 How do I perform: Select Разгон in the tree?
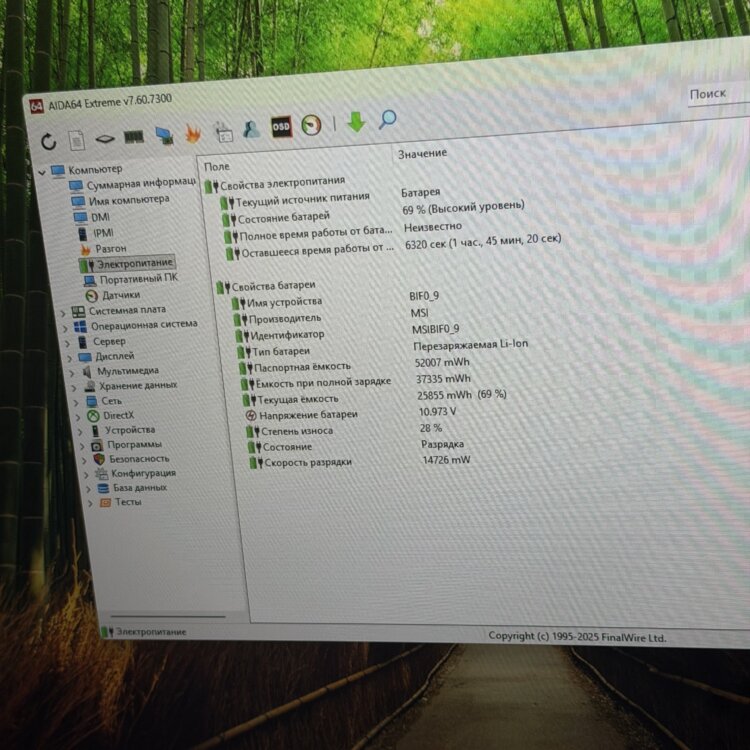(x=110, y=247)
